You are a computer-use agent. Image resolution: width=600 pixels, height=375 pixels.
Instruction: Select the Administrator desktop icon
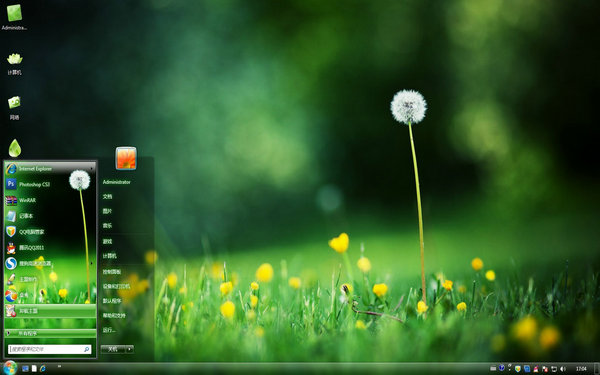pos(14,17)
